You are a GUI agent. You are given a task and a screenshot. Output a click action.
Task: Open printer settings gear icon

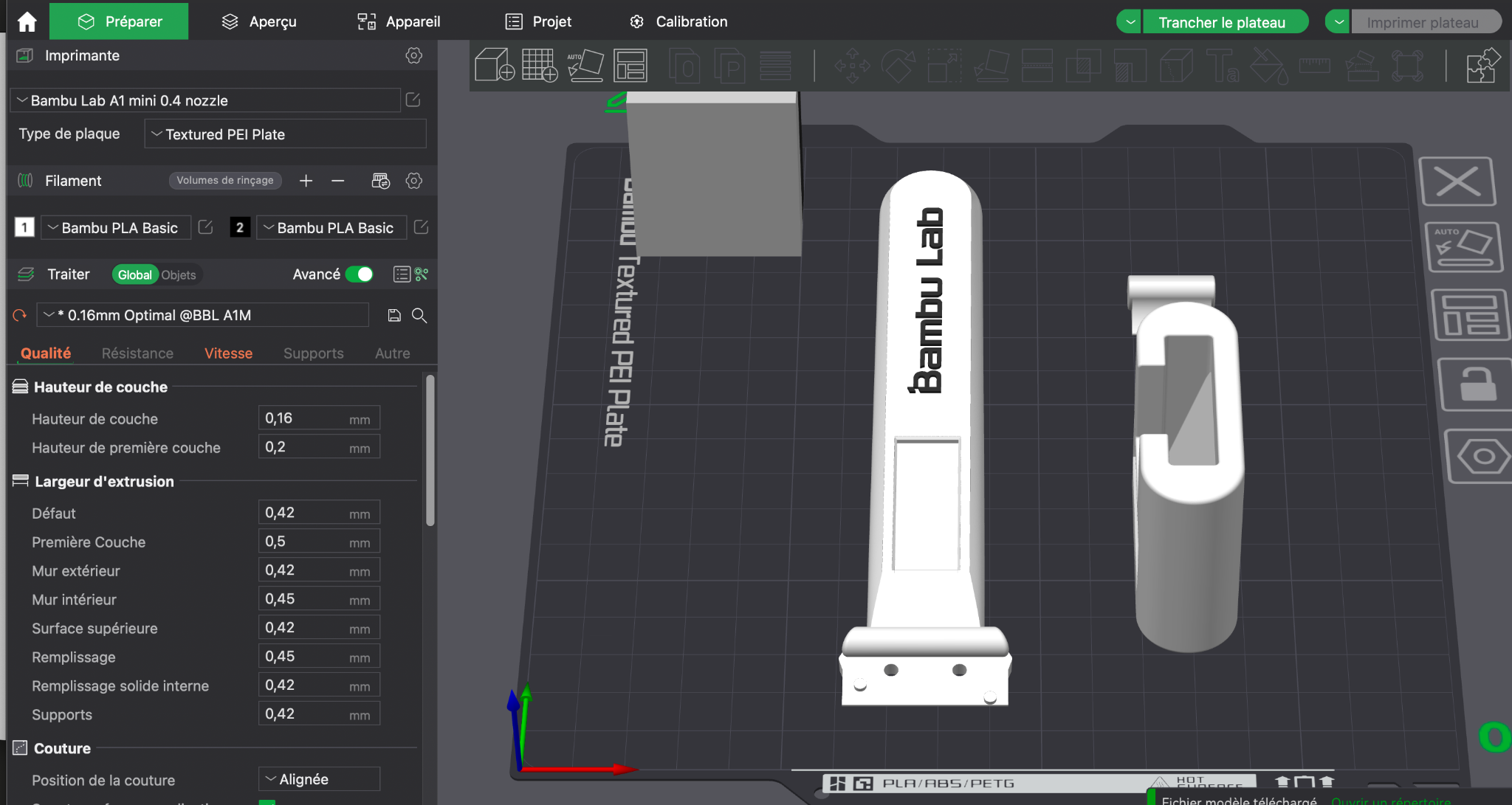[x=414, y=55]
